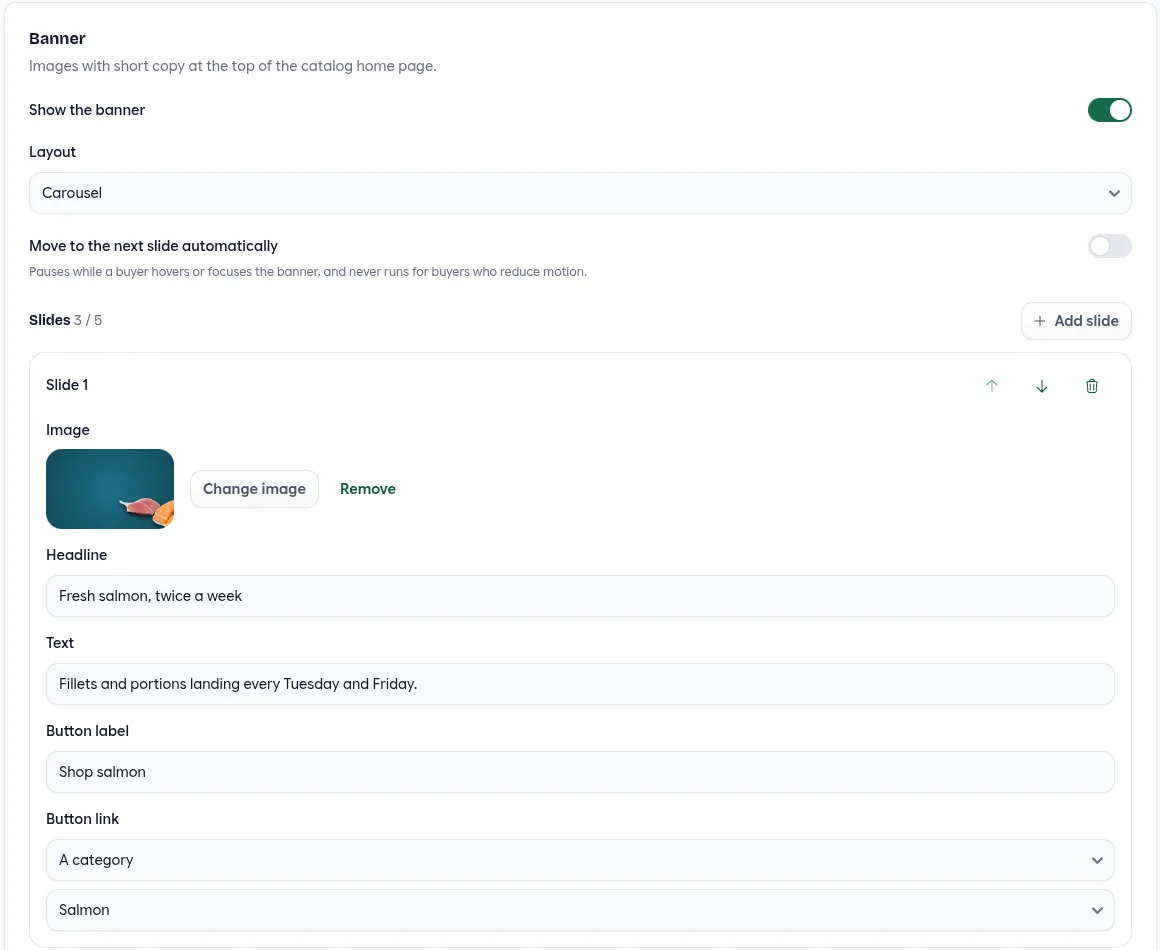Screen dimensions: 1160x950
Task: Click the Layout label
Action: click(x=52, y=152)
